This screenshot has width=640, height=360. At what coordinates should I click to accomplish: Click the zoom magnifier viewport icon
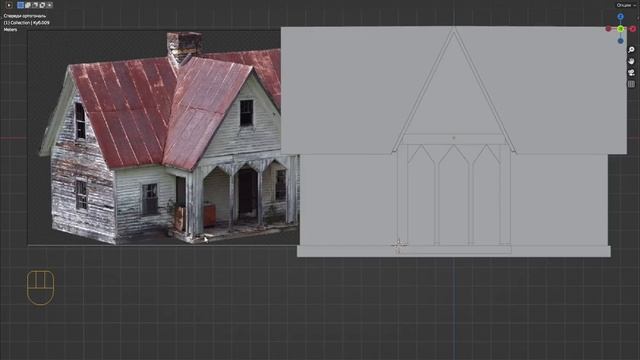point(631,50)
